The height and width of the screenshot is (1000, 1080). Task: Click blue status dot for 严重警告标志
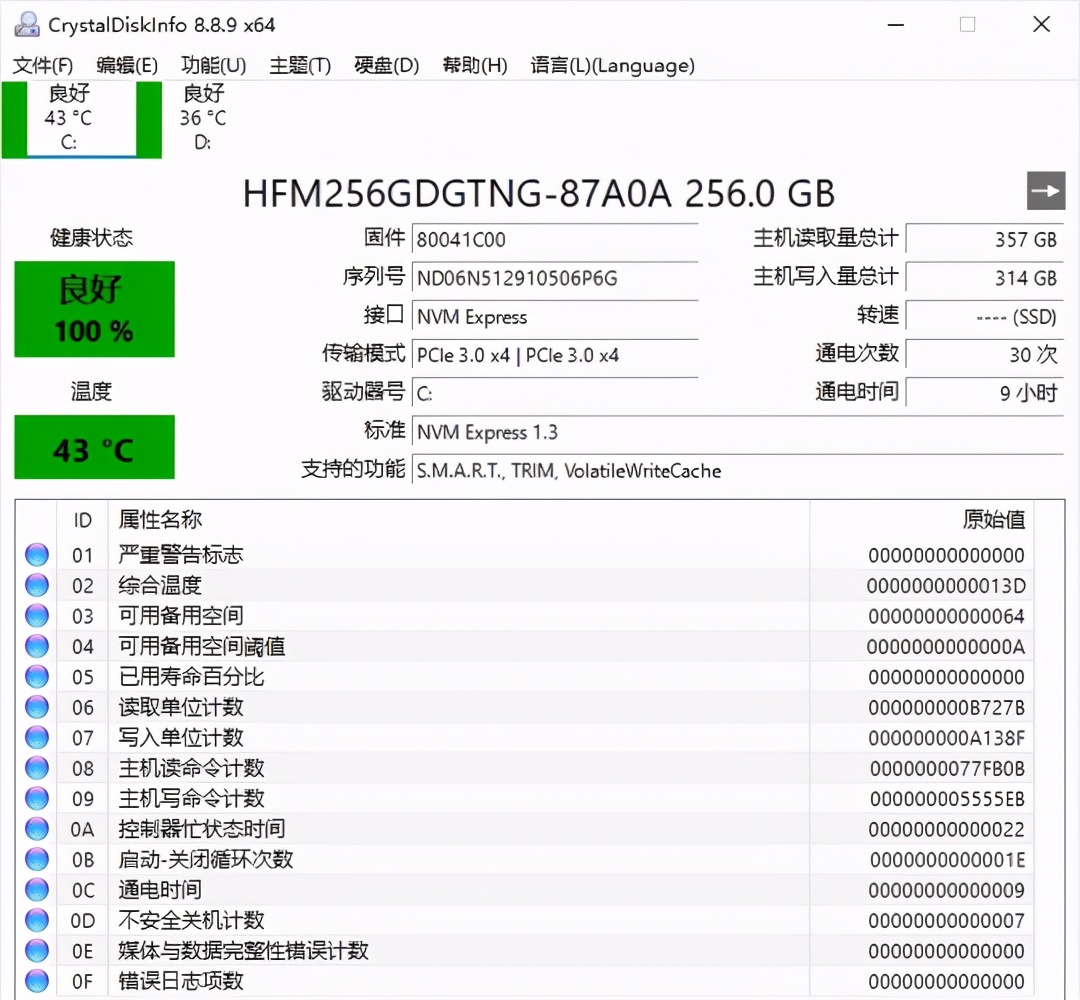pyautogui.click(x=36, y=554)
